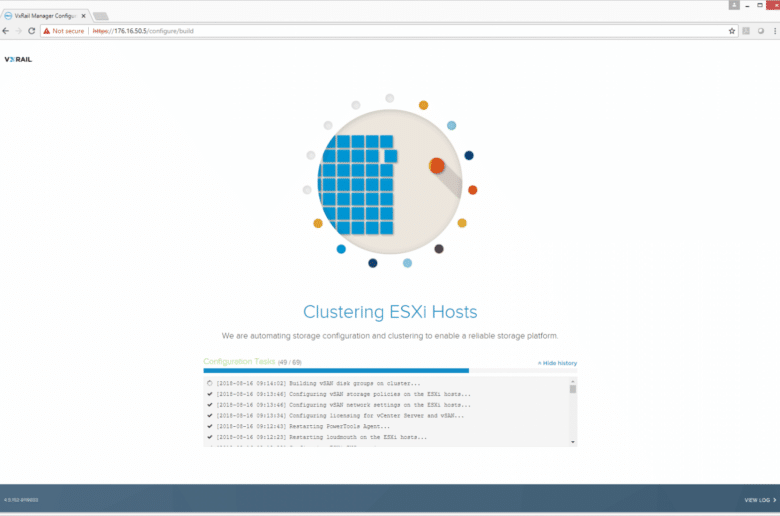The width and height of the screenshot is (780, 516).
Task: Click the circular extension icon in the toolbar
Action: click(x=761, y=31)
